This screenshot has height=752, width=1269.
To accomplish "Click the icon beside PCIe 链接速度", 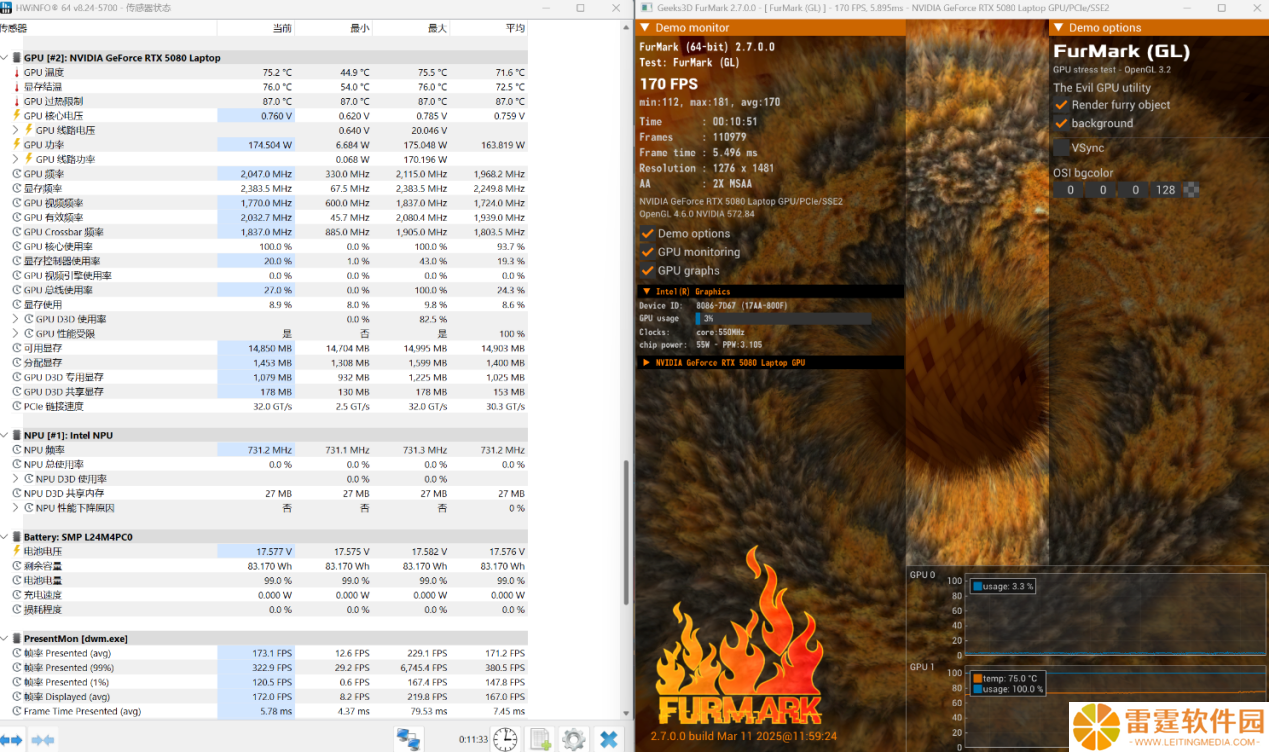I will point(17,406).
